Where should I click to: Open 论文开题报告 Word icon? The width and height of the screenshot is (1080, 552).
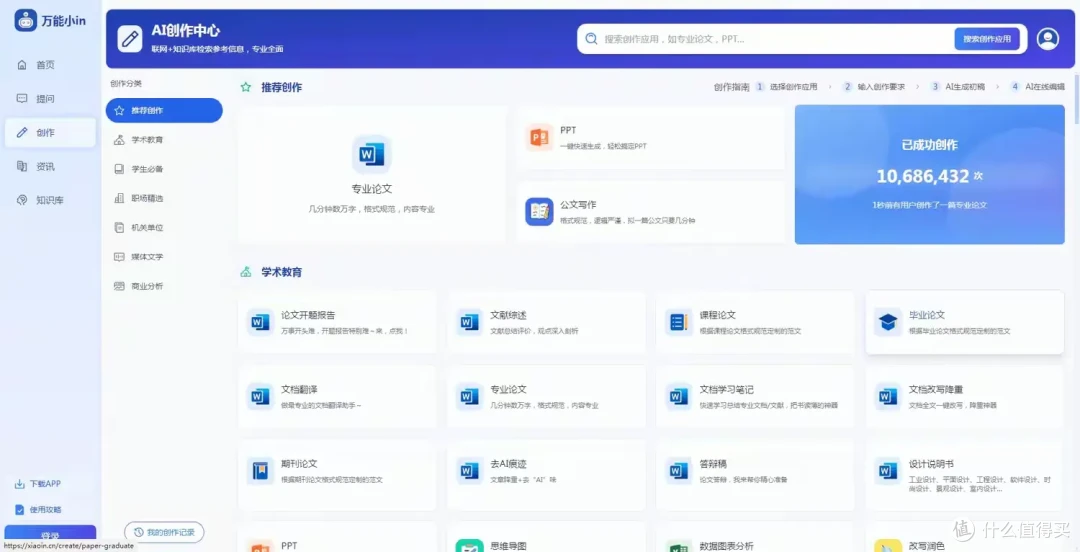[260, 322]
